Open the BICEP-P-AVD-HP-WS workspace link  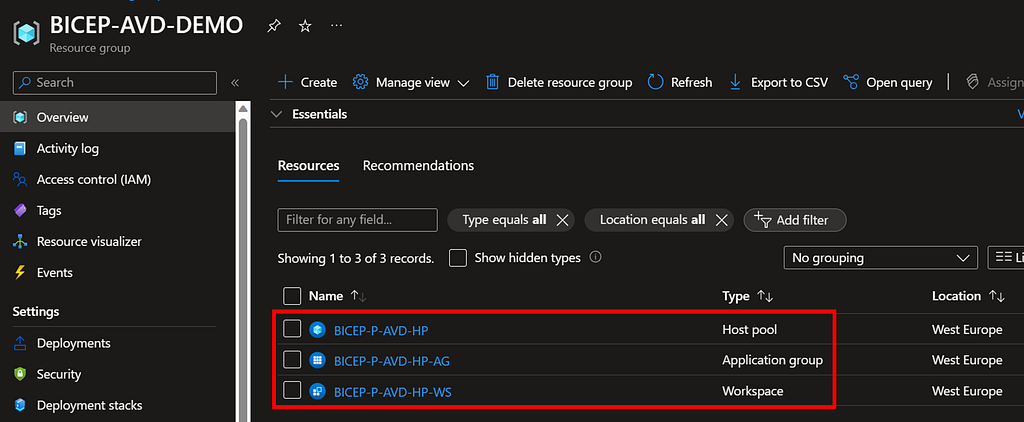[392, 392]
